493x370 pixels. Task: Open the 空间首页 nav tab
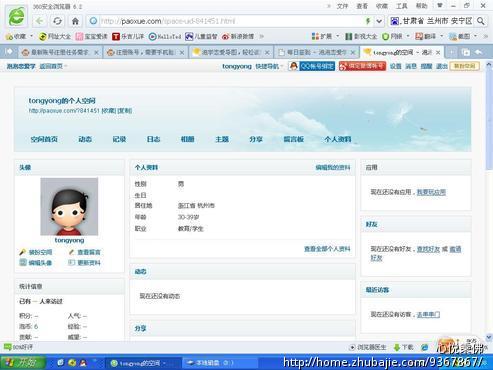44,139
